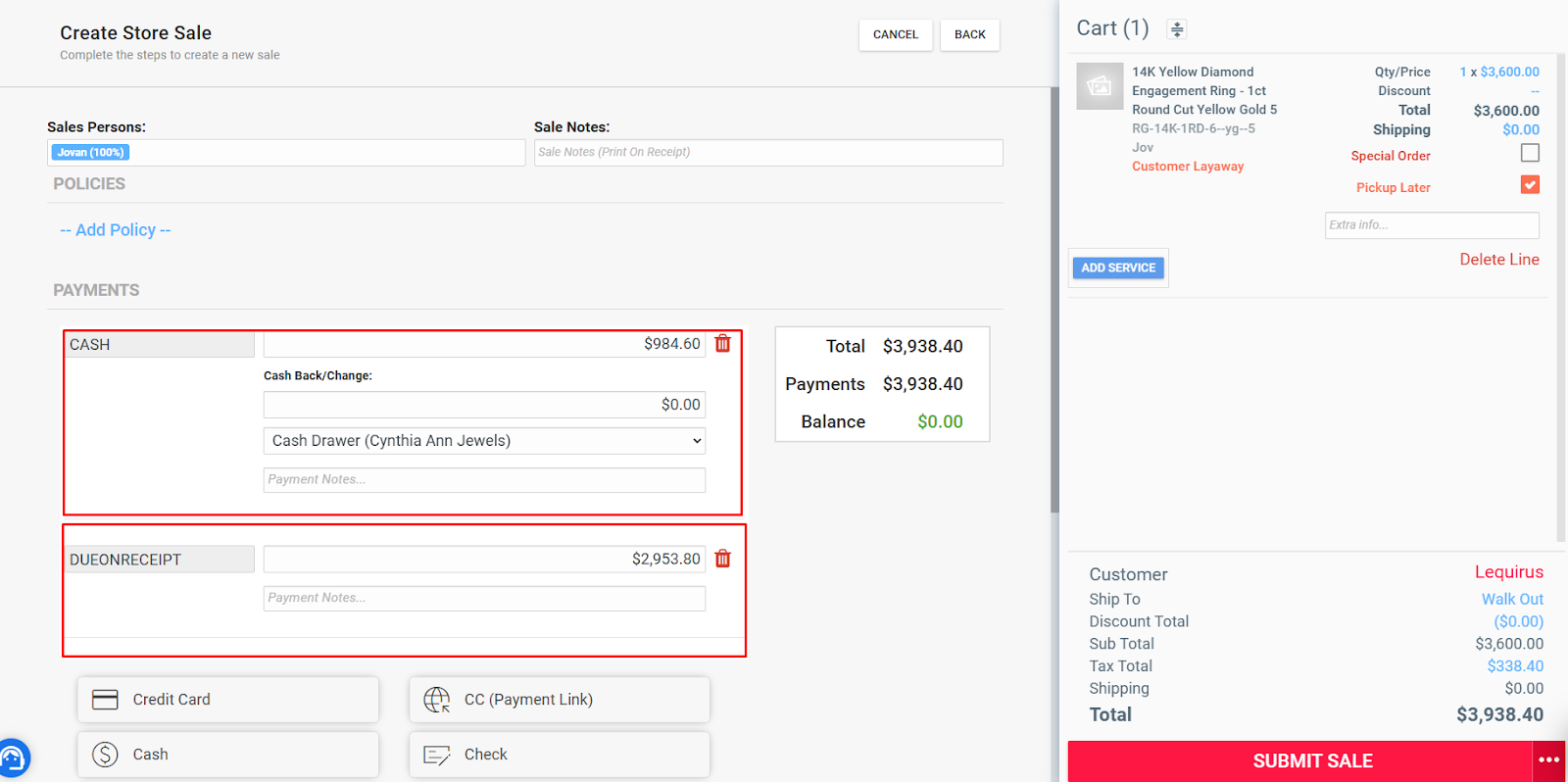Click the CASH payment type label
This screenshot has height=782, width=1568.
(x=161, y=344)
